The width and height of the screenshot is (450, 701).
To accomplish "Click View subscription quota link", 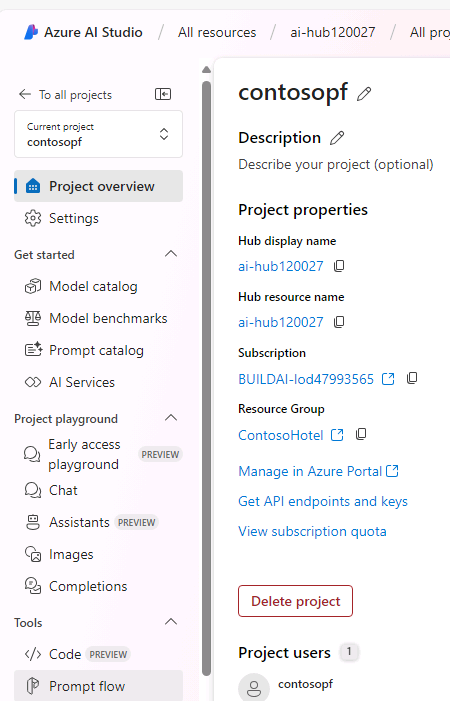I will [312, 532].
